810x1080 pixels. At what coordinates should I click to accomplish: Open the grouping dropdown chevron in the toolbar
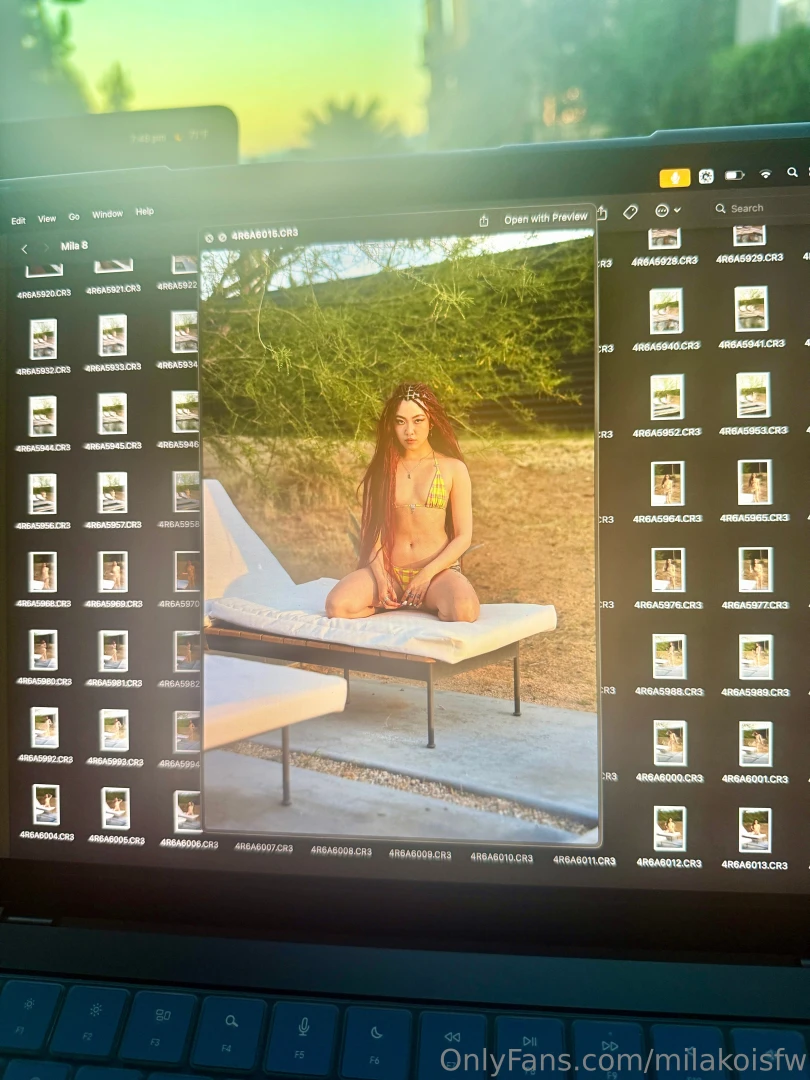(675, 210)
